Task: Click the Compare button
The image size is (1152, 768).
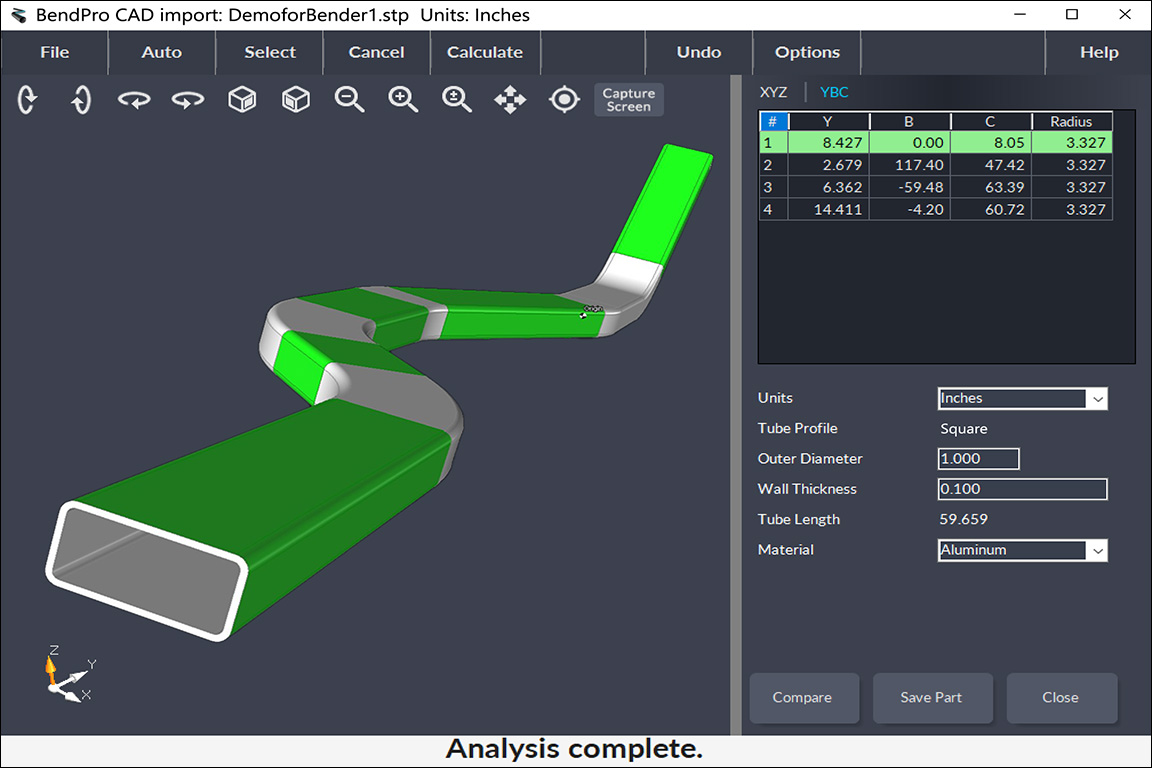Action: (804, 698)
